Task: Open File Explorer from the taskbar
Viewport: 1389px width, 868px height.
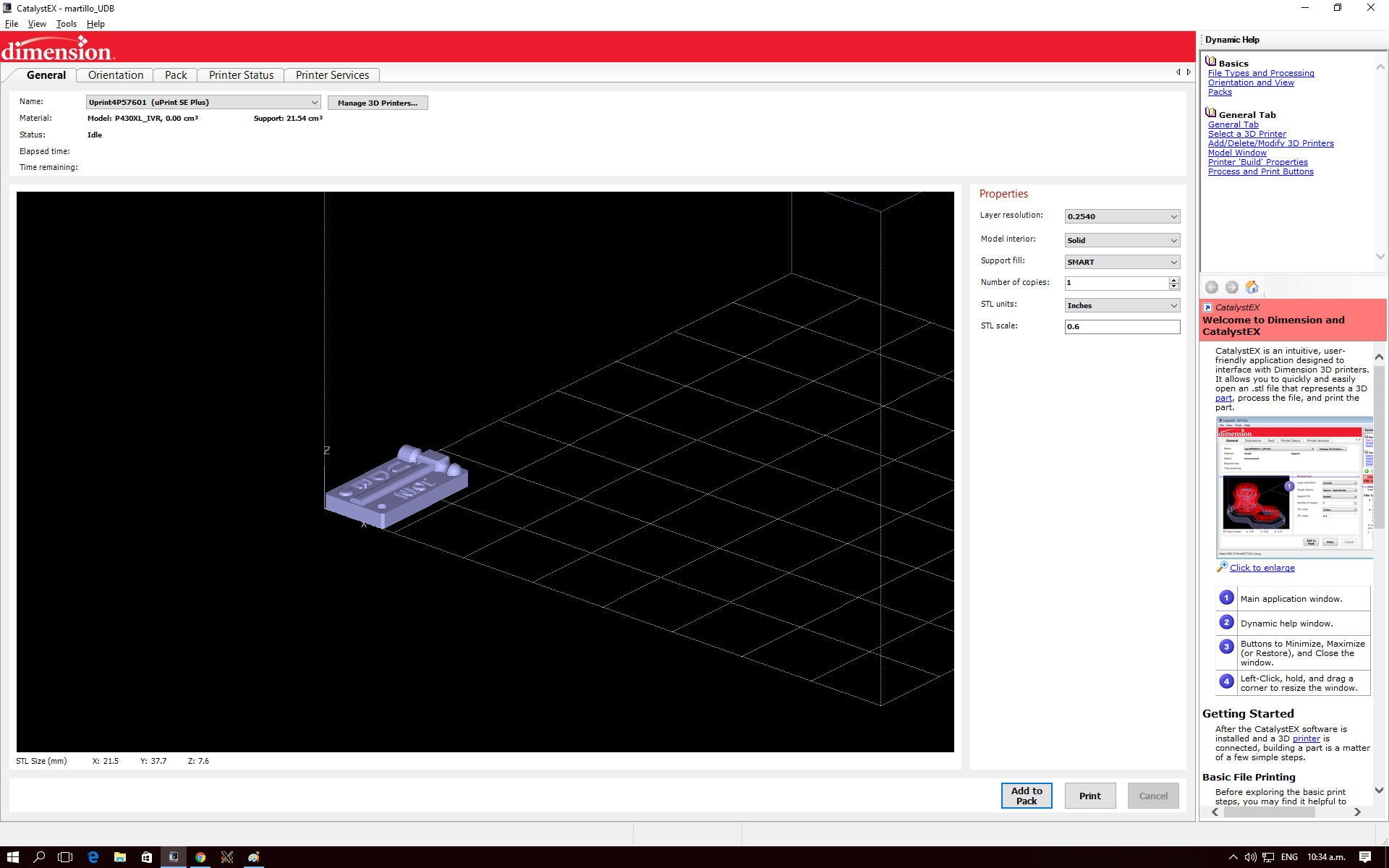Action: pyautogui.click(x=119, y=857)
